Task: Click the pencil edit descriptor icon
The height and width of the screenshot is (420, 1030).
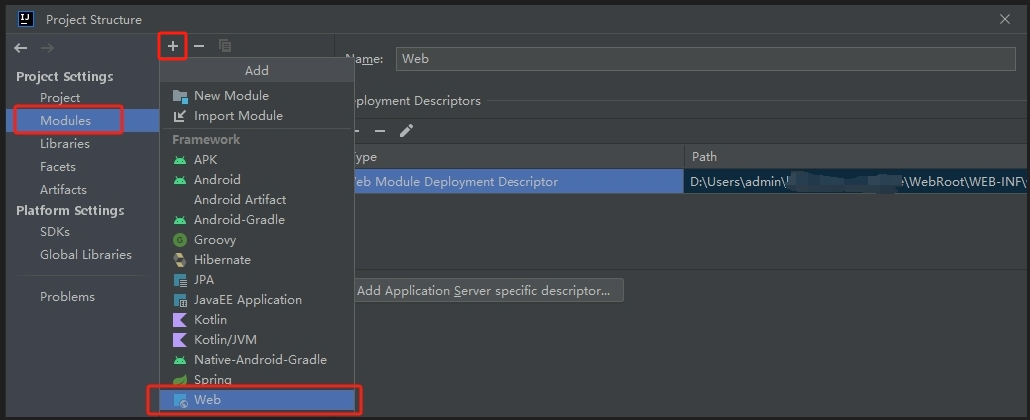Action: 406,131
